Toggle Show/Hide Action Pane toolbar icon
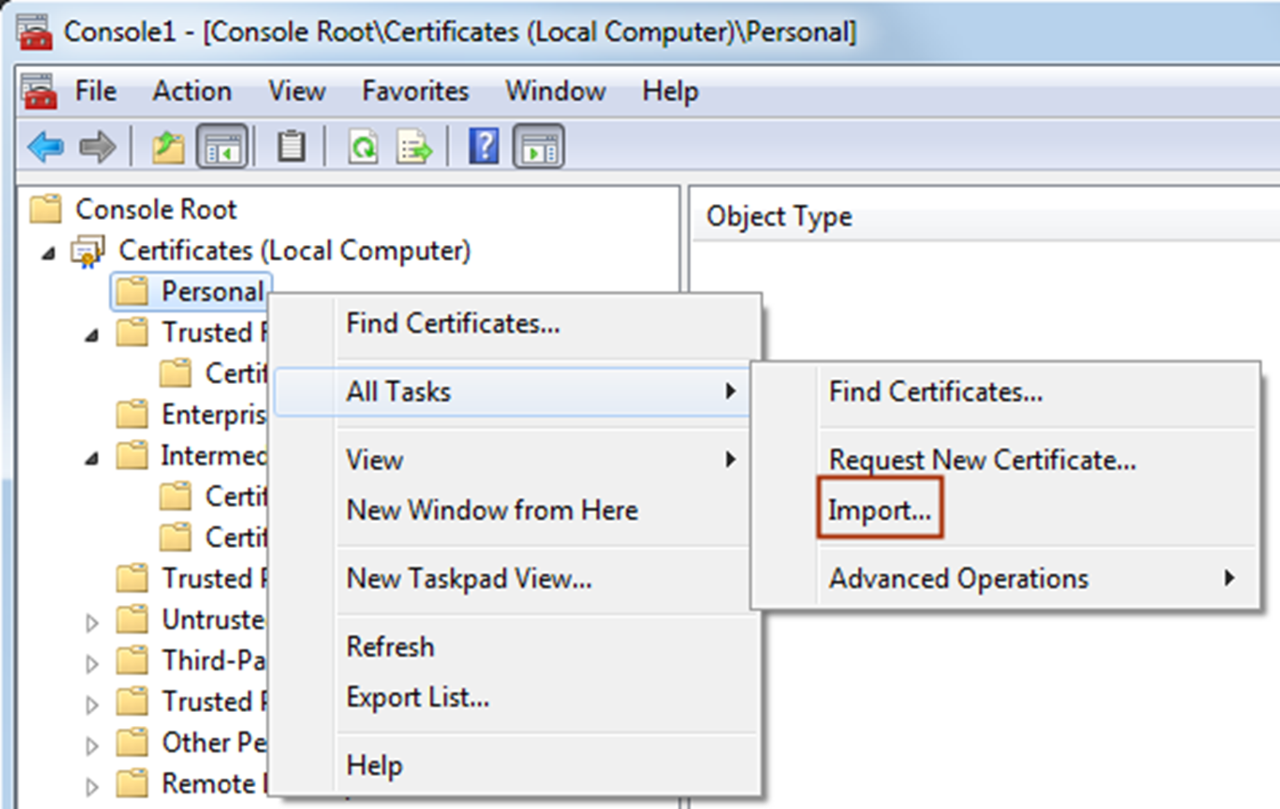 (539, 148)
